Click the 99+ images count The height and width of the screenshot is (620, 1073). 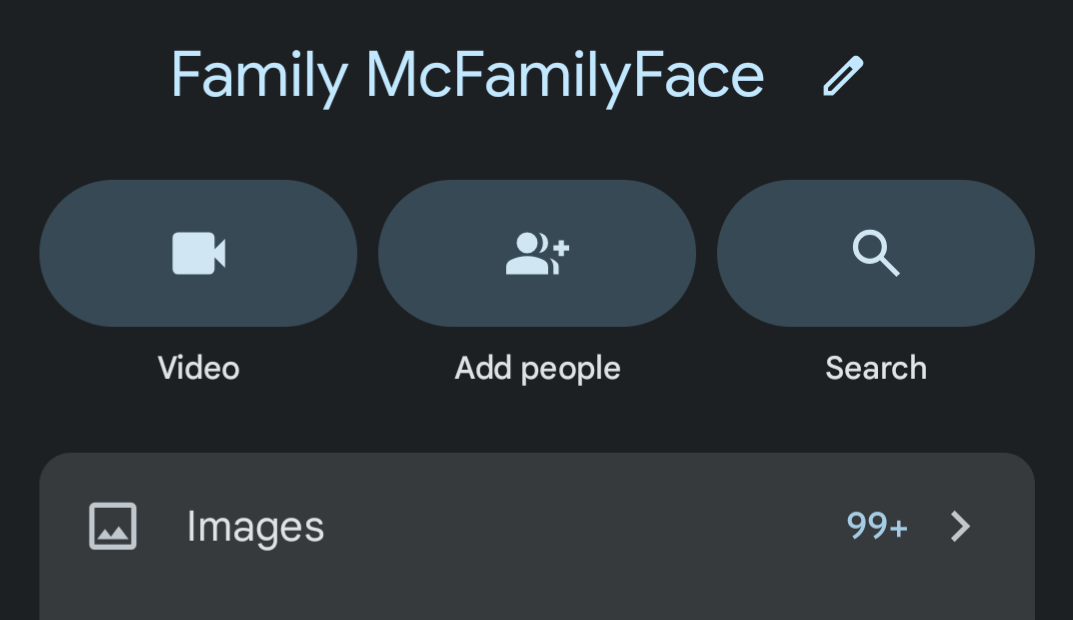coord(877,526)
